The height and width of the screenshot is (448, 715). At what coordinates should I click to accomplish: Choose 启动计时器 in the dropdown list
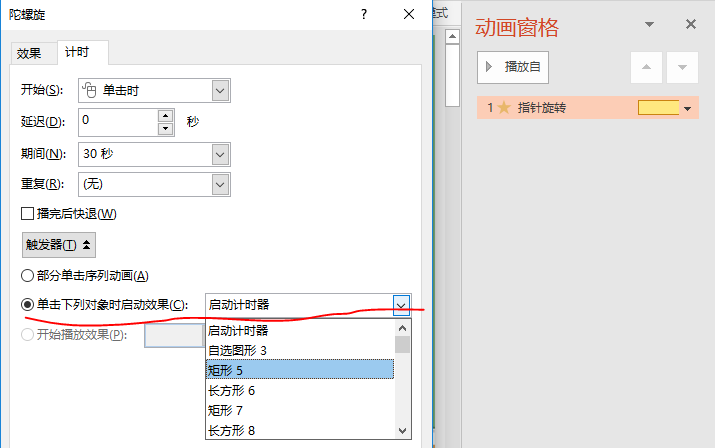click(x=300, y=330)
